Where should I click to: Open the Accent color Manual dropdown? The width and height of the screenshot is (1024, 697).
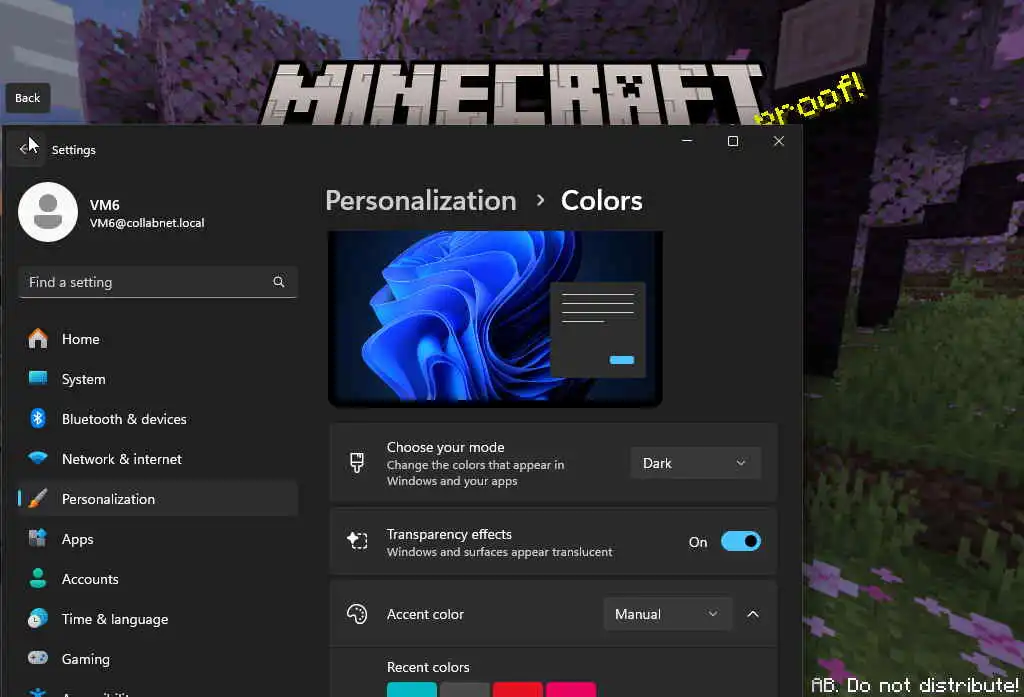tap(667, 614)
